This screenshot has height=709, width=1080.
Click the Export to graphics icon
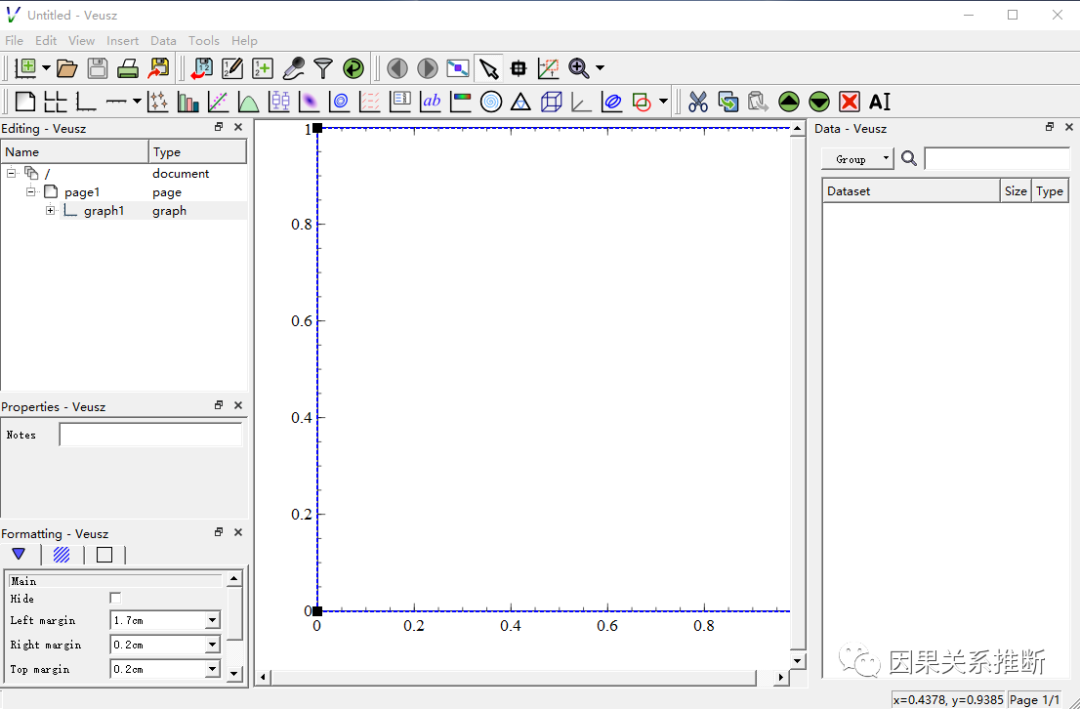[158, 68]
